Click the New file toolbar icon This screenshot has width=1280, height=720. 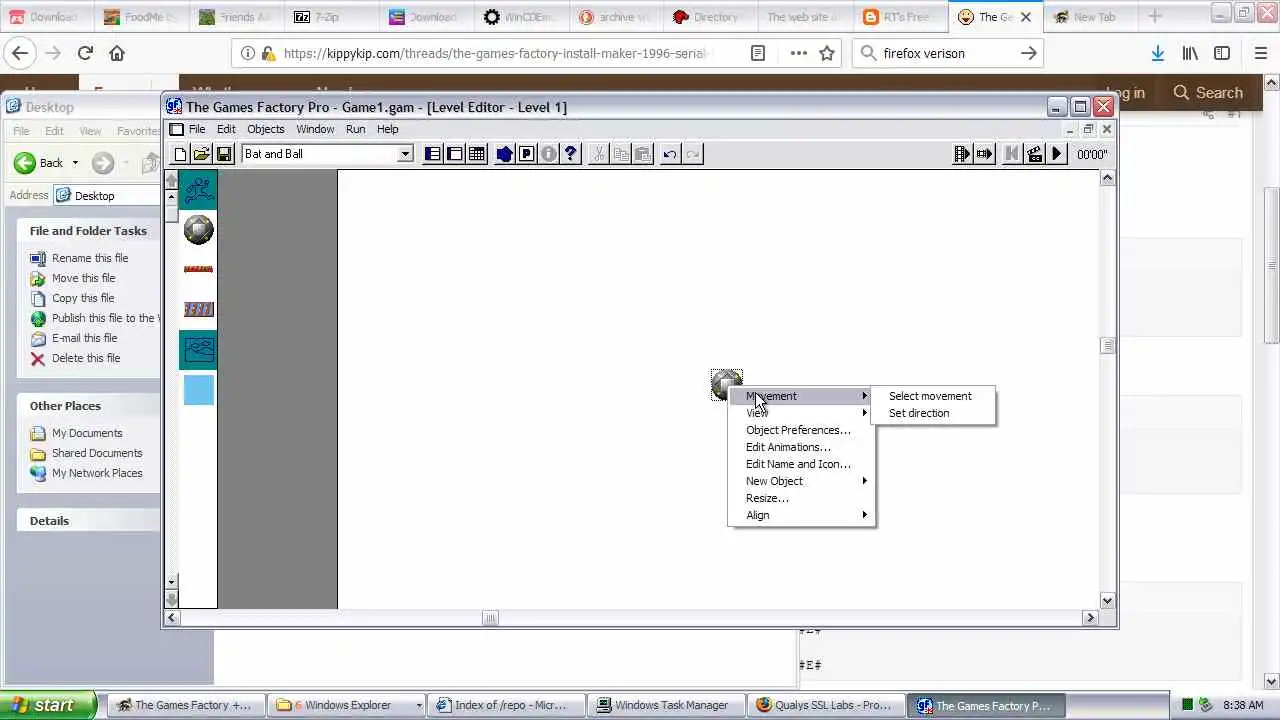coord(180,154)
